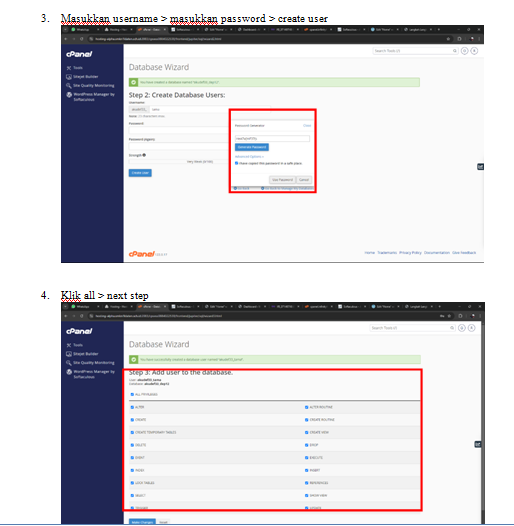Click the user account icon in Step 3 header
The image size is (514, 526).
[x=471, y=328]
